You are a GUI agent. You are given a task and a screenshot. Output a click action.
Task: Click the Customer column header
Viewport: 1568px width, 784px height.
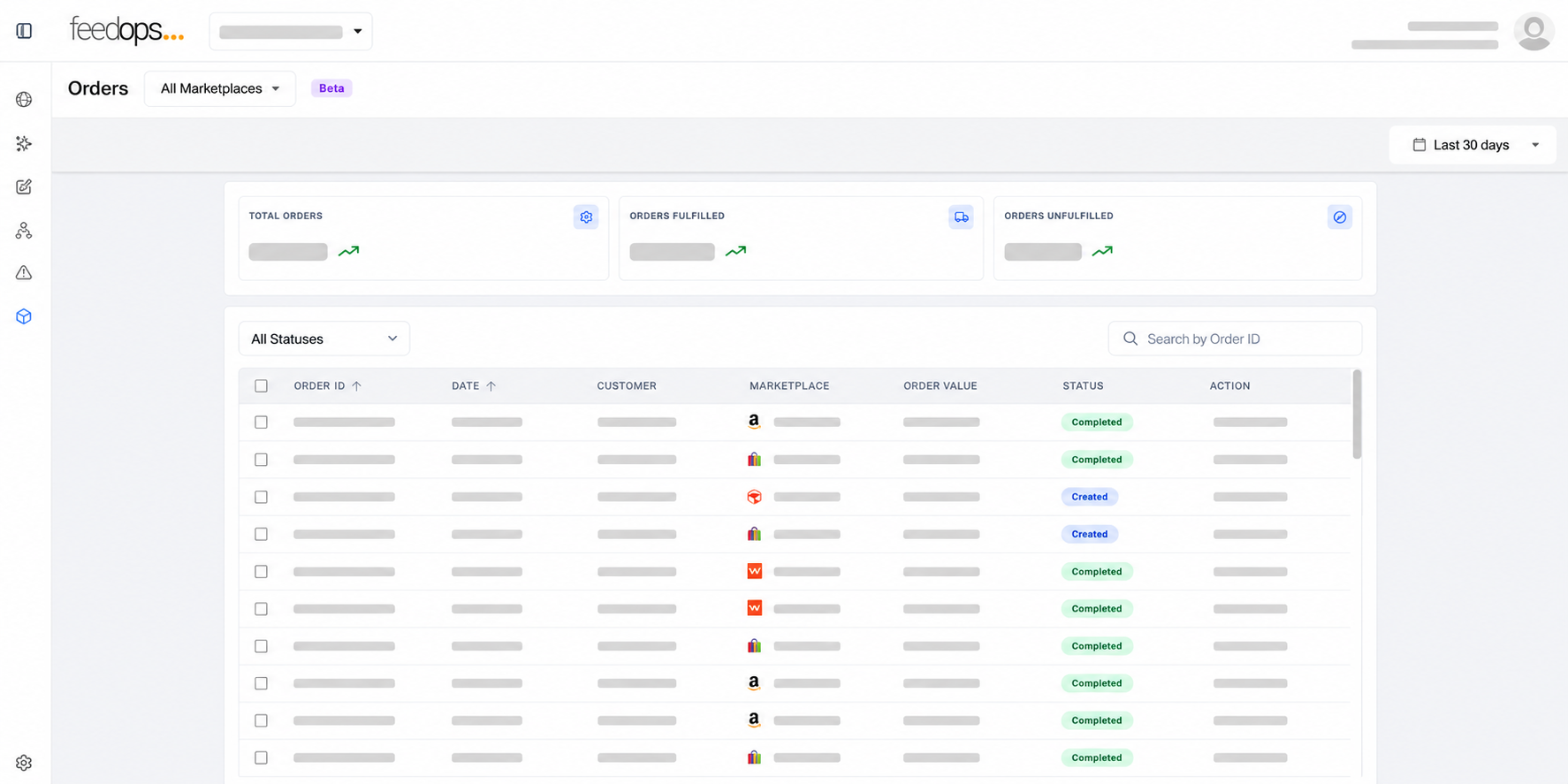click(x=627, y=386)
